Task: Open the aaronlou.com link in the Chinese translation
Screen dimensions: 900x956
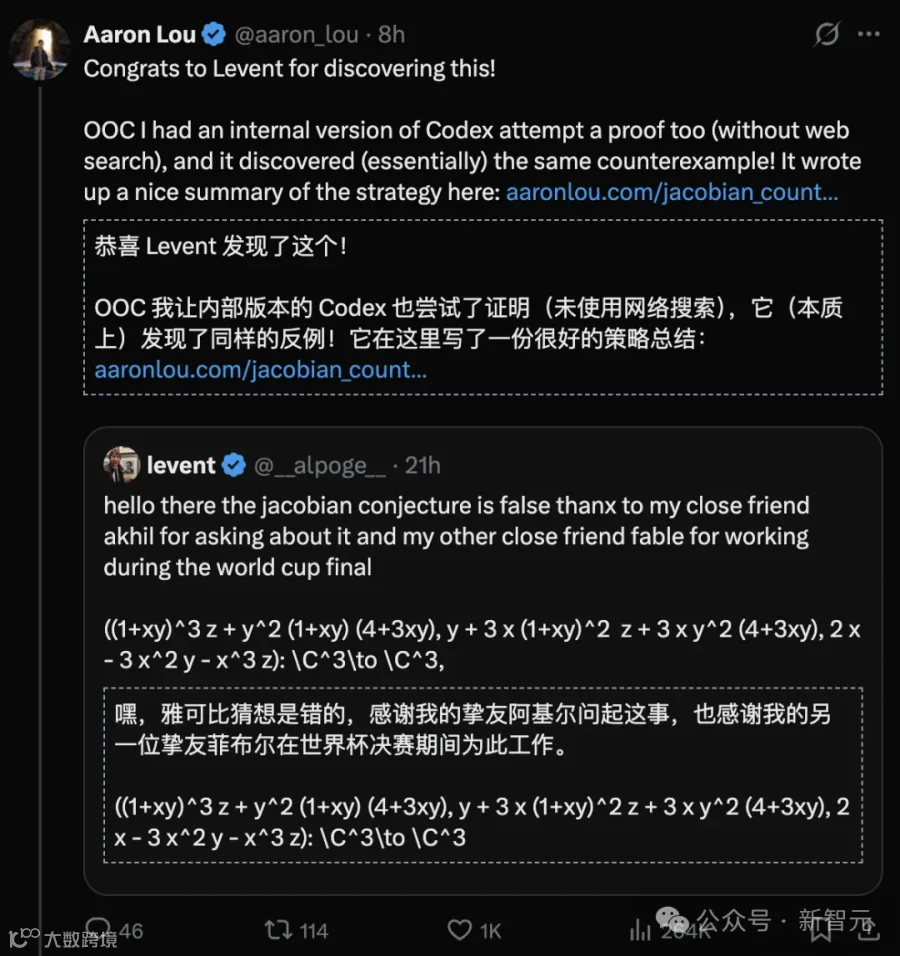Action: click(x=260, y=369)
